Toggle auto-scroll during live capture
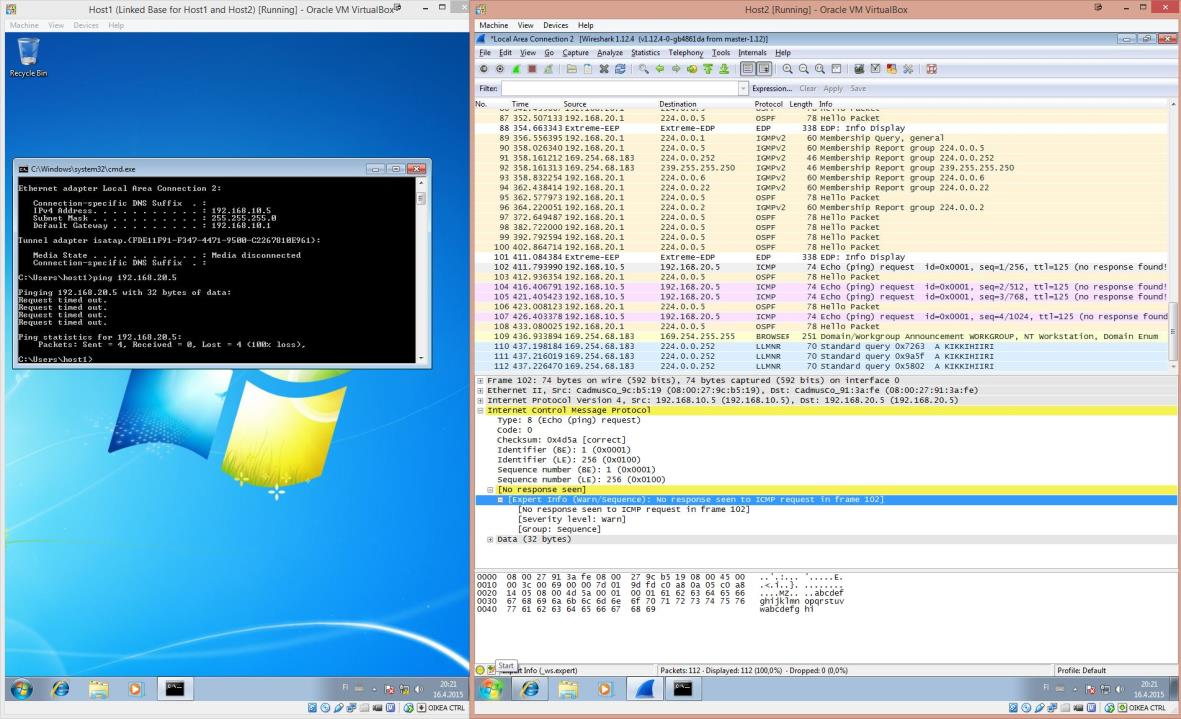 764,69
